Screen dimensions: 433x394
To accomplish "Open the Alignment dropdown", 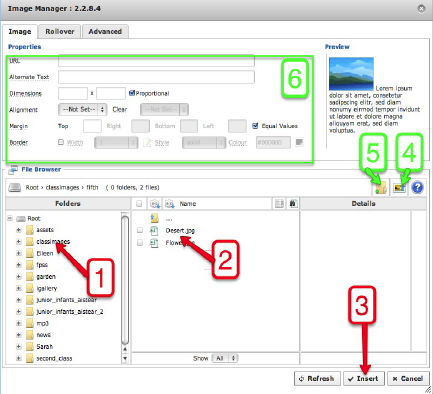I will [x=82, y=109].
